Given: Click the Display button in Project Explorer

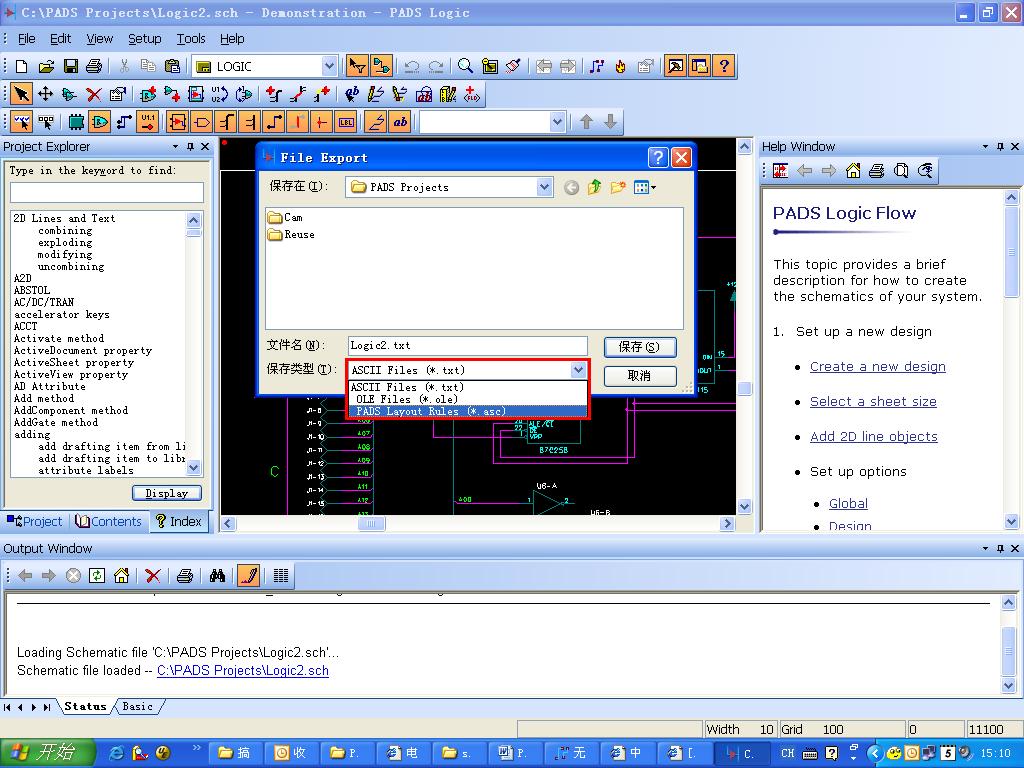Looking at the screenshot, I should click(x=167, y=493).
